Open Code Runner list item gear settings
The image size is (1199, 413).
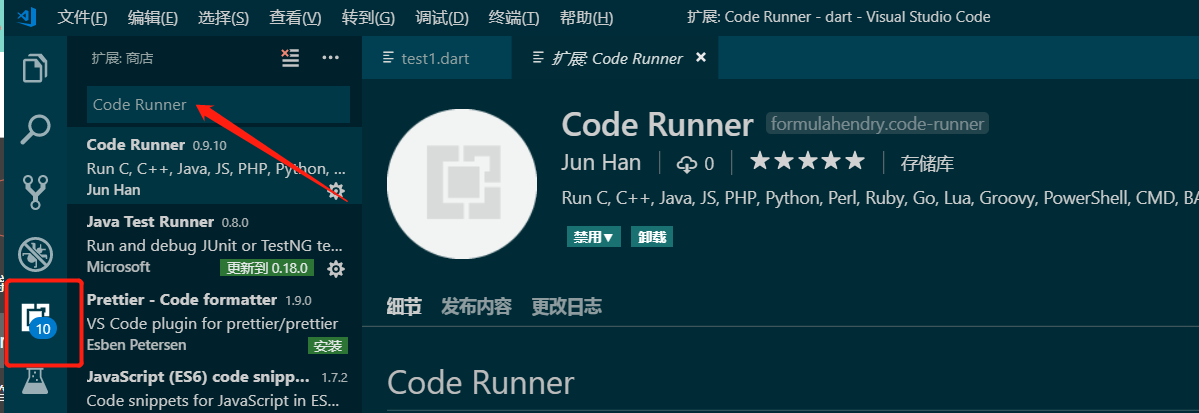click(336, 190)
